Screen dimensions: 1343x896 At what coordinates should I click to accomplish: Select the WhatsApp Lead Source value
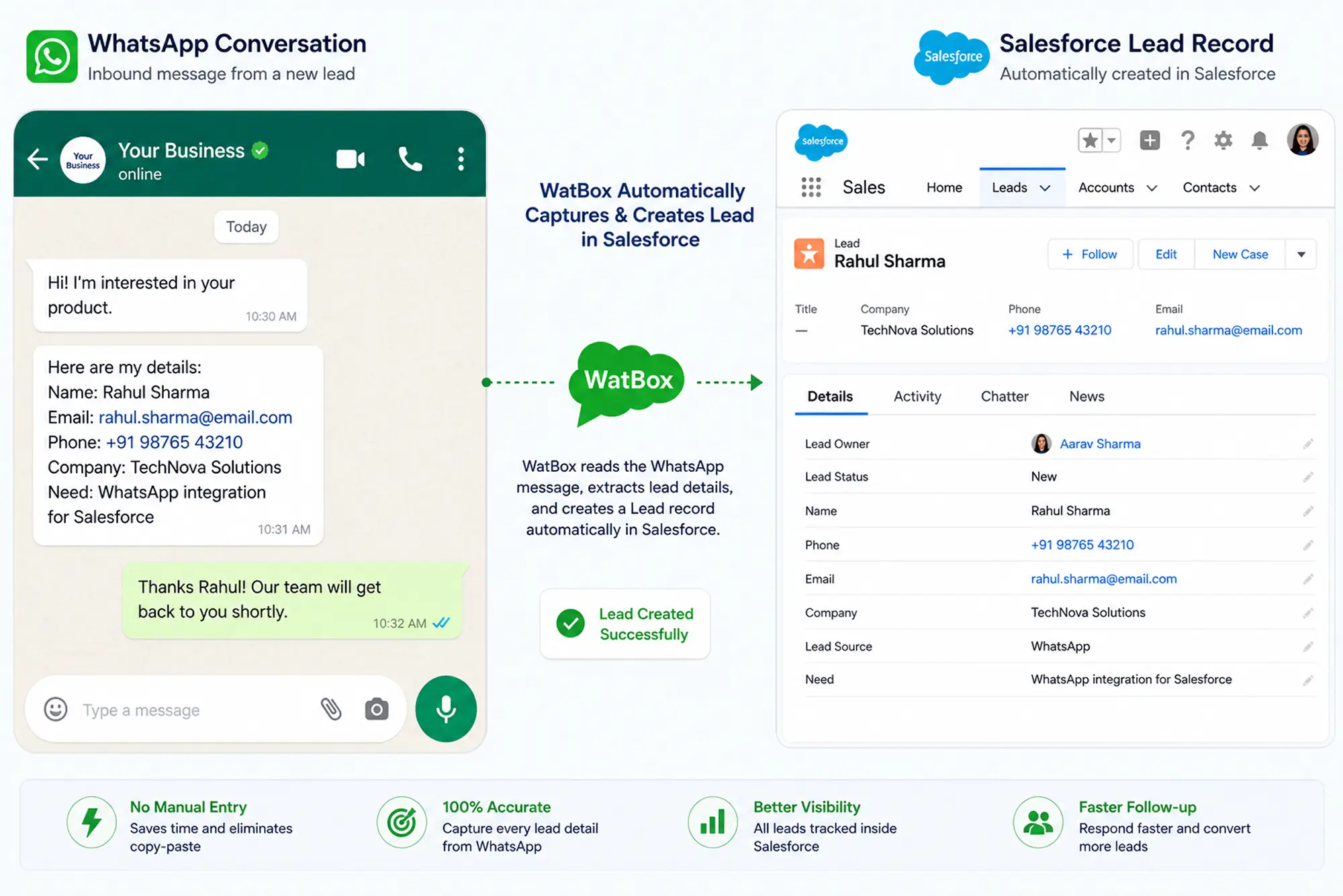[x=1060, y=646]
